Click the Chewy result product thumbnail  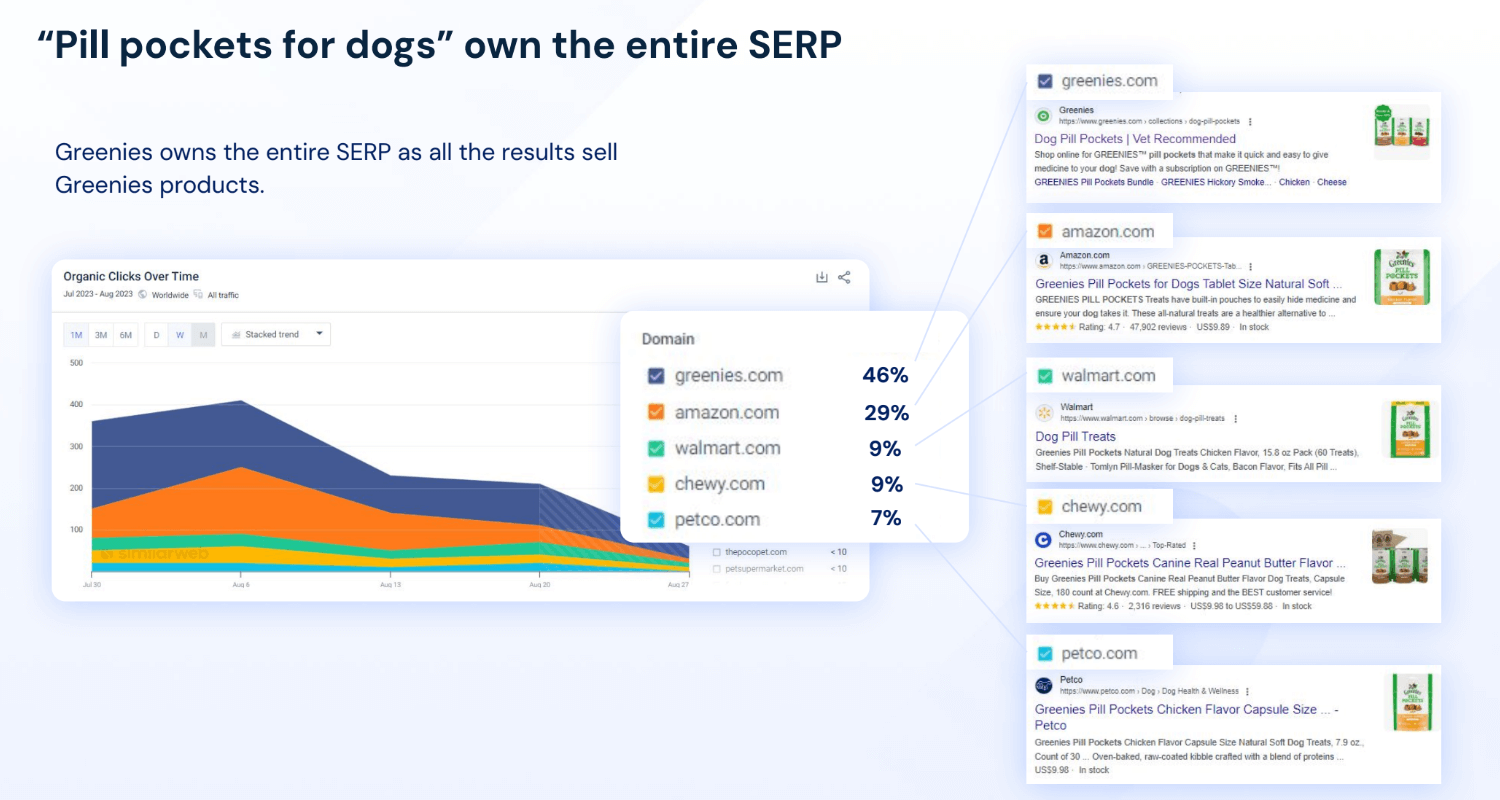click(x=1400, y=556)
